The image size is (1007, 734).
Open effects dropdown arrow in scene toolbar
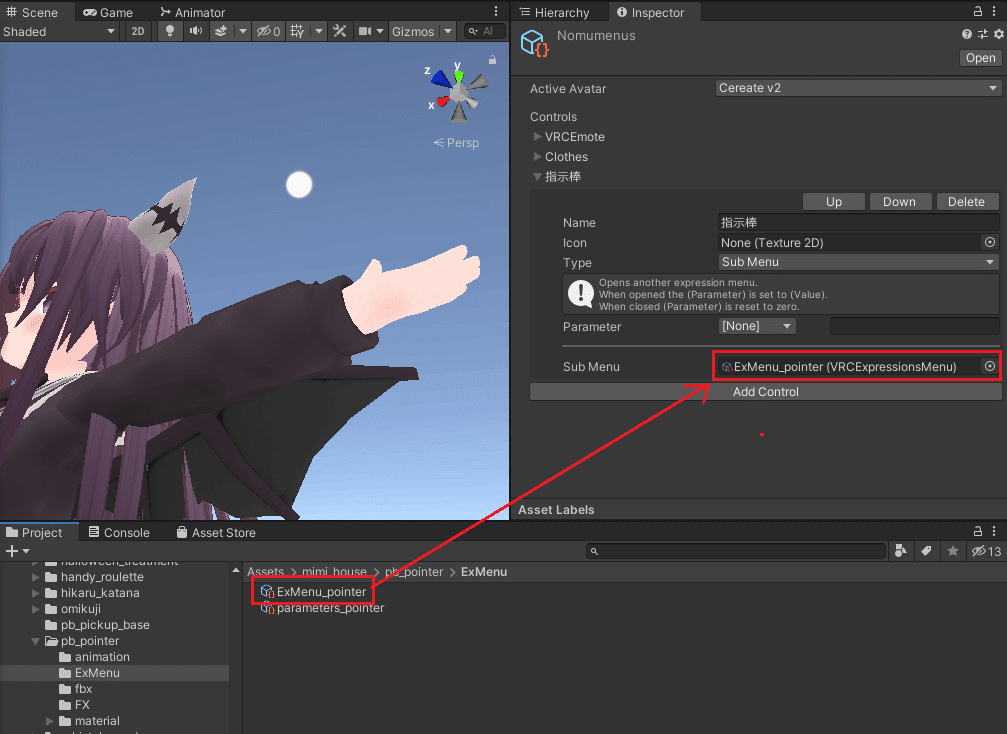coord(243,31)
